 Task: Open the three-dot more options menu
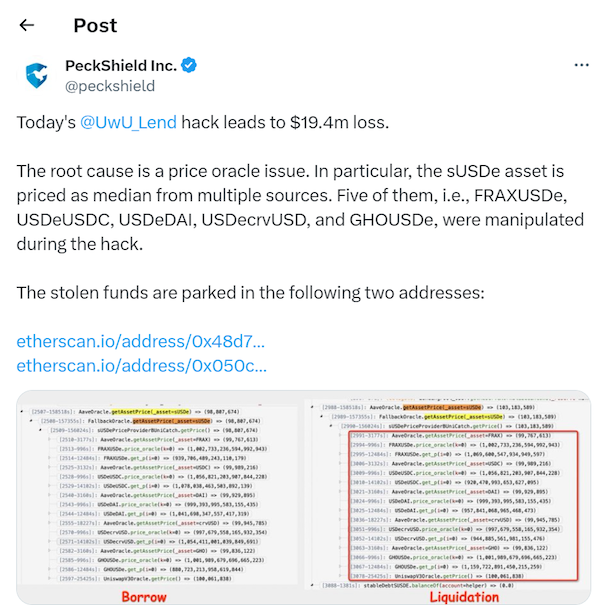tap(581, 65)
